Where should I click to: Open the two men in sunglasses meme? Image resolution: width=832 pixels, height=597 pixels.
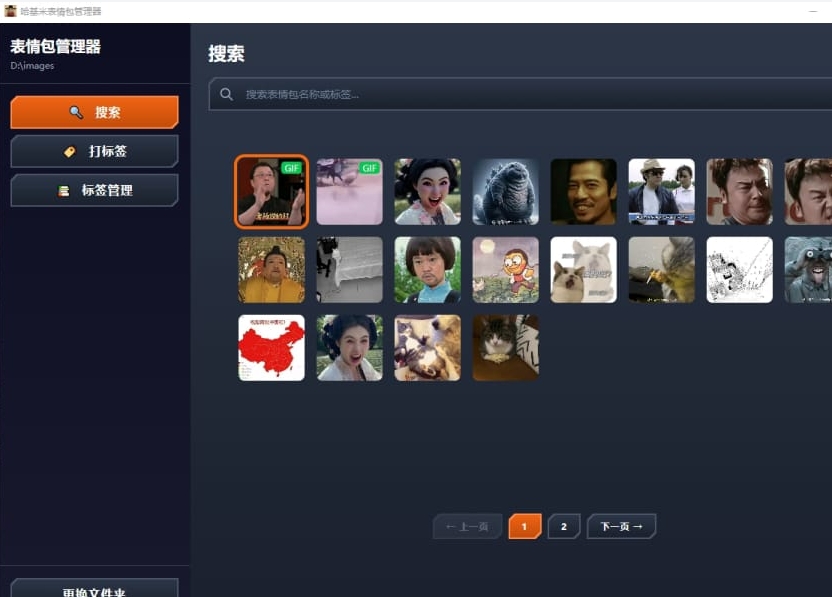pyautogui.click(x=661, y=191)
